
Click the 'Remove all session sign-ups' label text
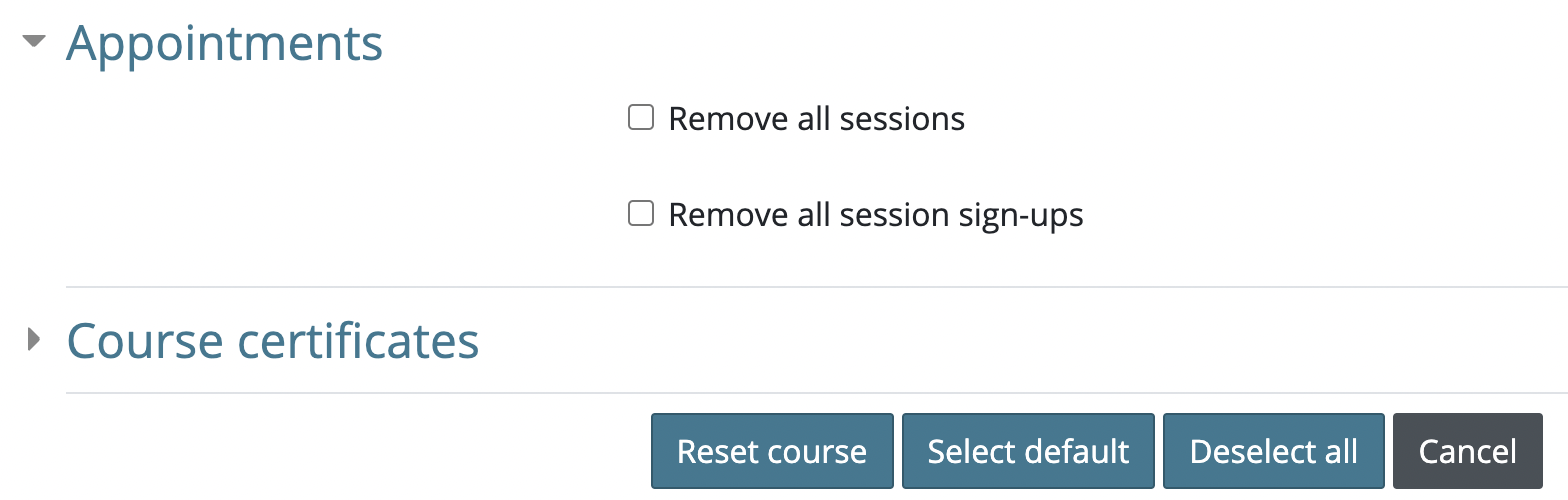(x=875, y=215)
